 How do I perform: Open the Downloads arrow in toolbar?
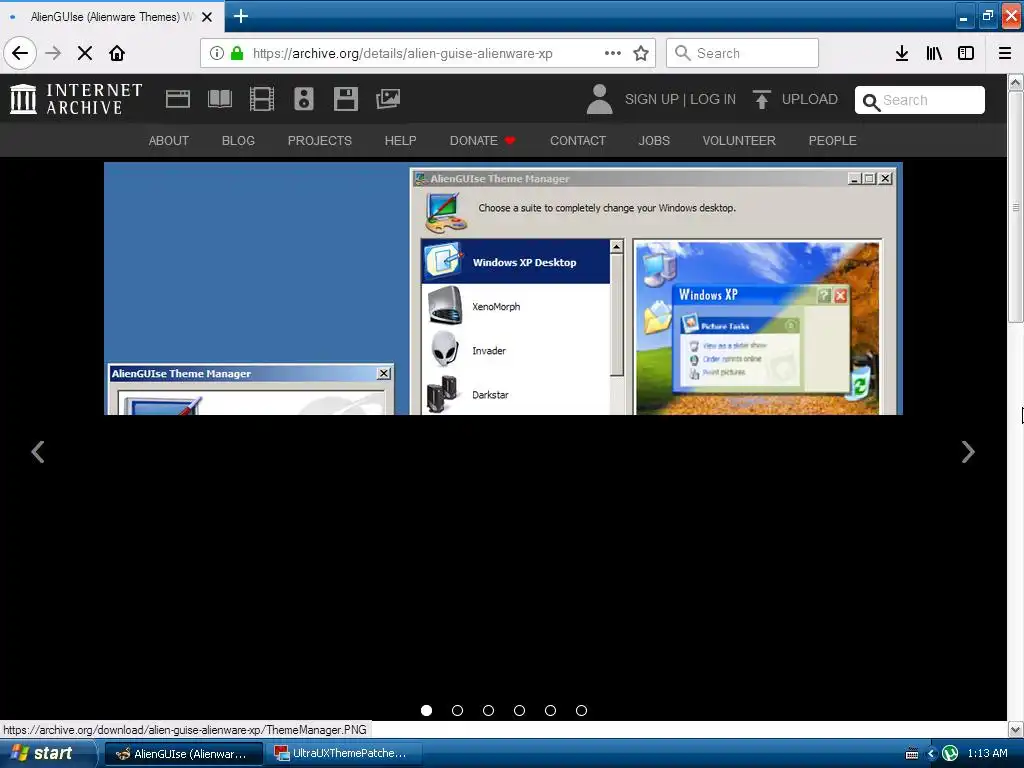[902, 53]
